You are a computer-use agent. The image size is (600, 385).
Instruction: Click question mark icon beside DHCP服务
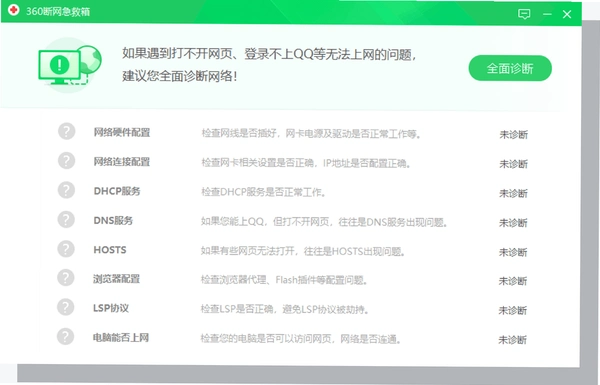pyautogui.click(x=66, y=190)
